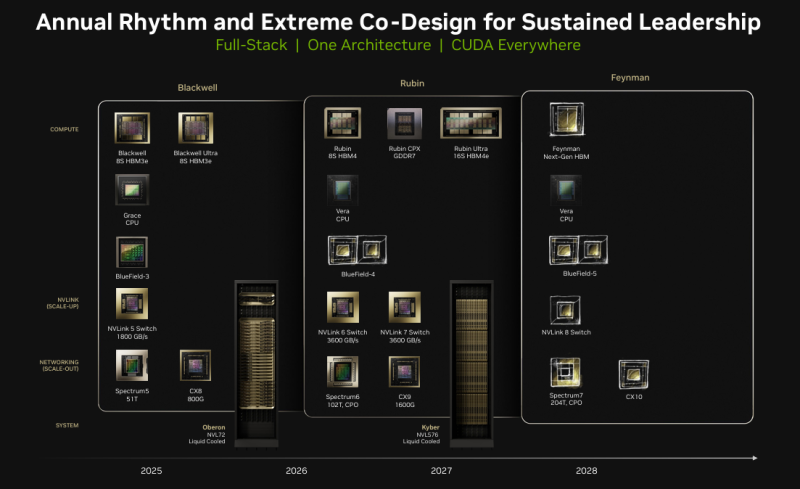
Task: Click the 'CUDA Everywhere' subtitle text
Action: 516,45
